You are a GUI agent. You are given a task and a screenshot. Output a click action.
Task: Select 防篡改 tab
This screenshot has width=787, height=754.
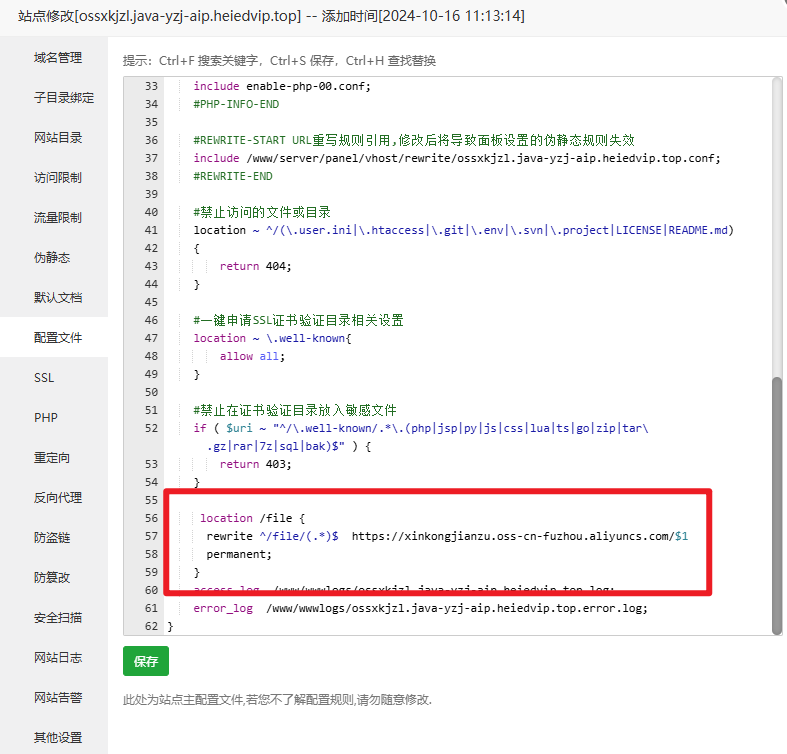52,577
